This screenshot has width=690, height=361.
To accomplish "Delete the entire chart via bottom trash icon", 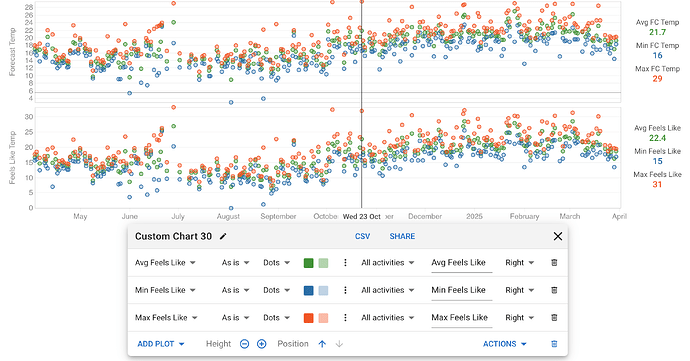I will 554,344.
